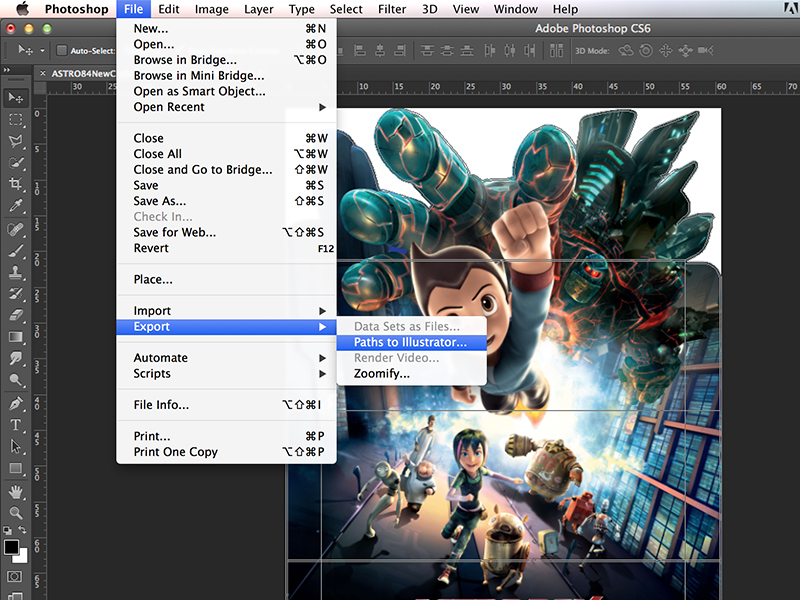
Task: Open the Layer menu
Action: [259, 9]
